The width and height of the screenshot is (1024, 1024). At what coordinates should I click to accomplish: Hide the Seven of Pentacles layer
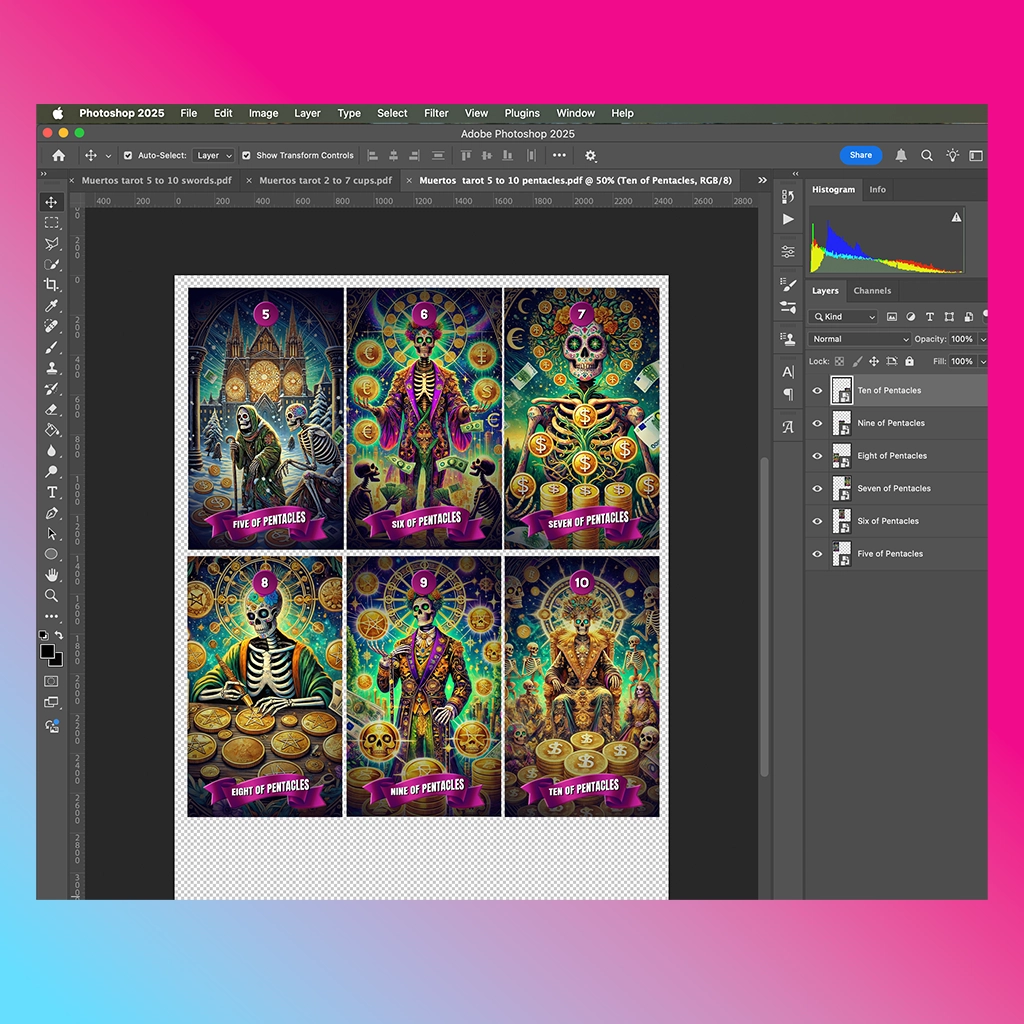pos(817,488)
